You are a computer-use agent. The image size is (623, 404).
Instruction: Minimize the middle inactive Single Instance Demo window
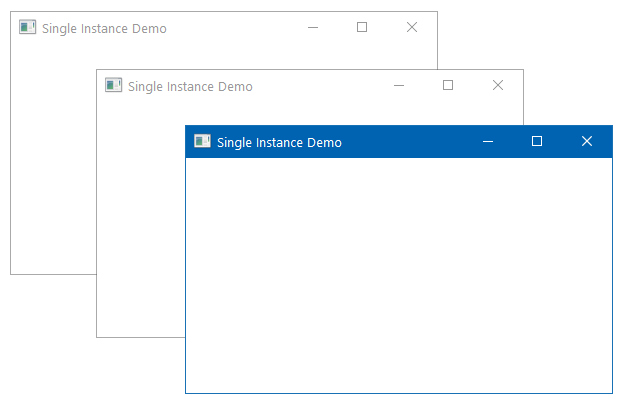click(399, 85)
